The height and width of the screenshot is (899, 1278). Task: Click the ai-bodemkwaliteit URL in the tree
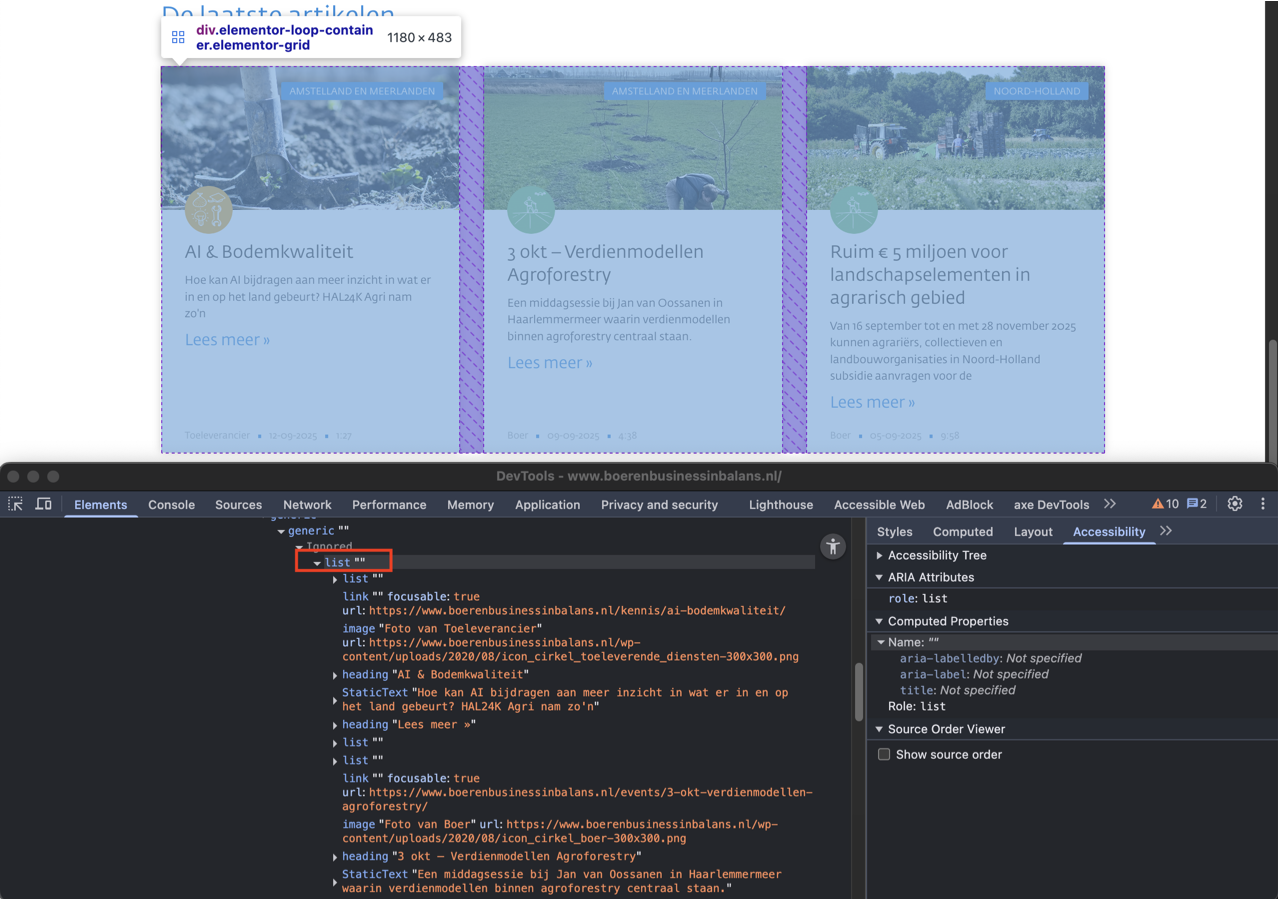577,611
